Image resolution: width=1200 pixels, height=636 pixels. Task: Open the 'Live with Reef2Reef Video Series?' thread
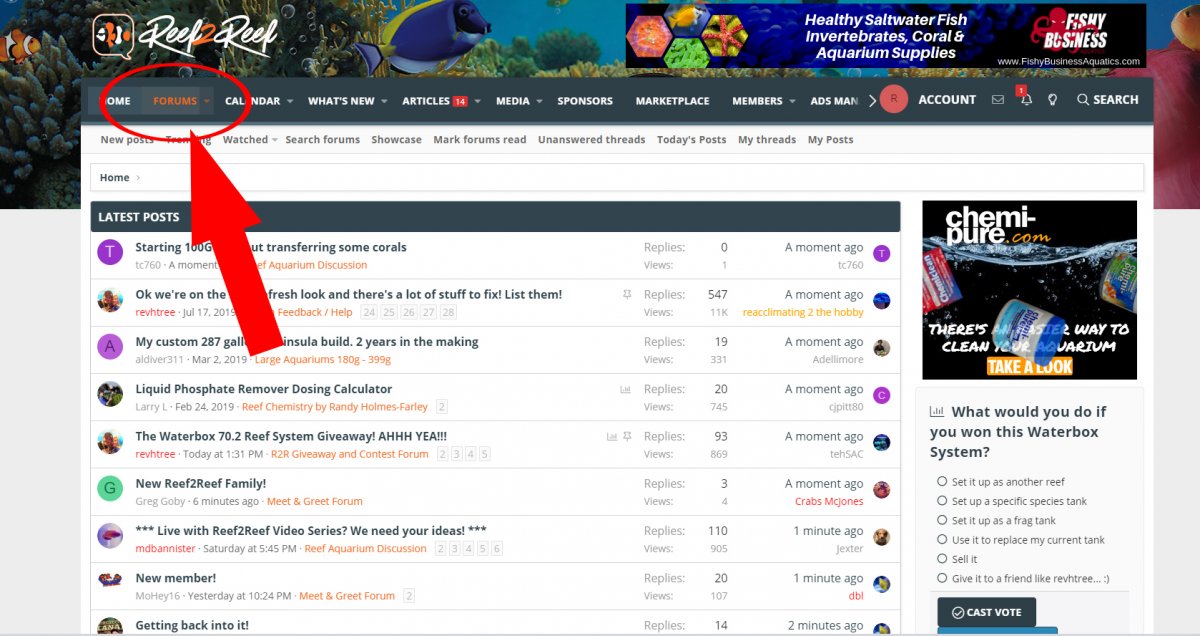[x=311, y=531]
